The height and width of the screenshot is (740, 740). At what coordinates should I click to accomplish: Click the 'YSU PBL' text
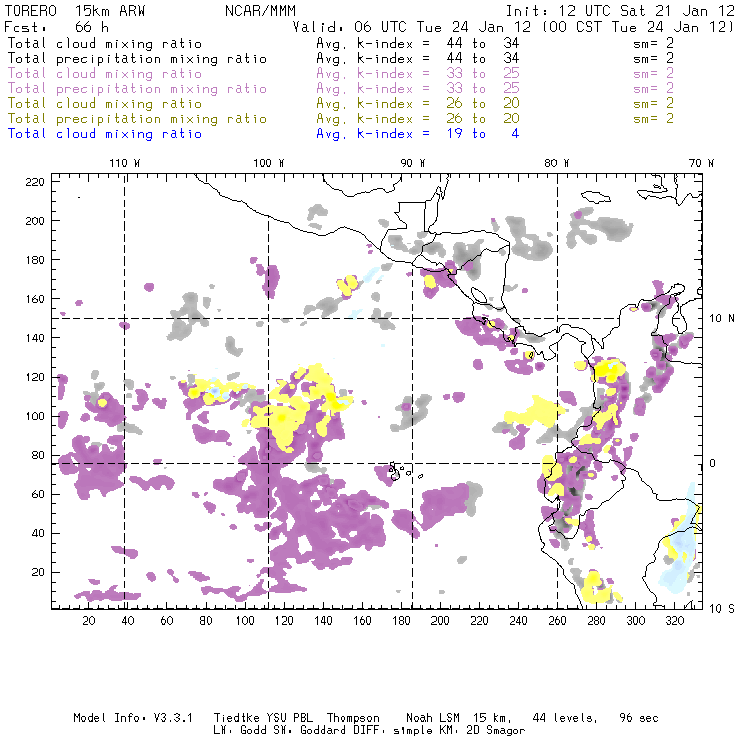tap(290, 718)
